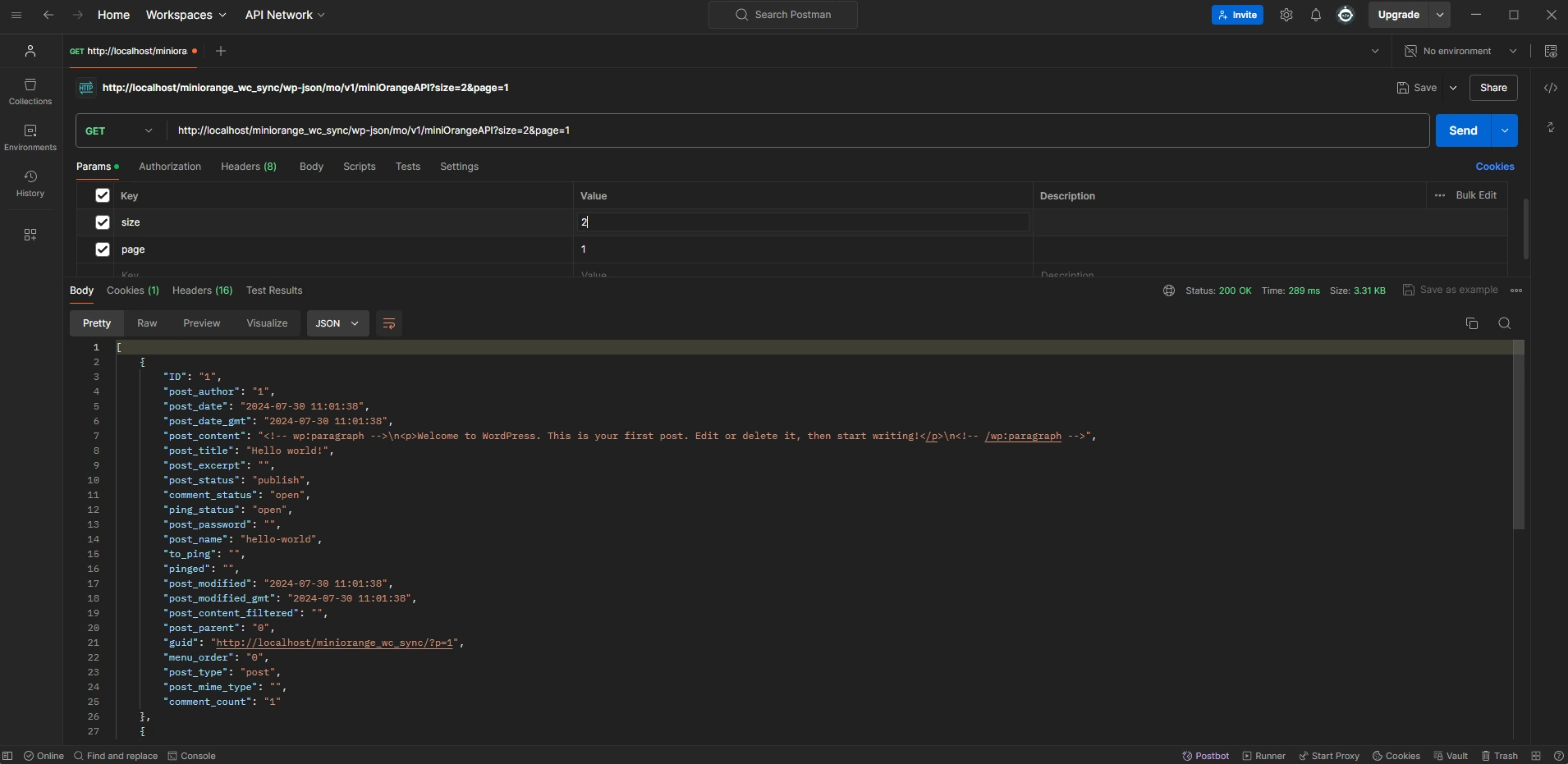Open help icon in the status bar
Screen dimensions: 1568x764
(1558, 756)
